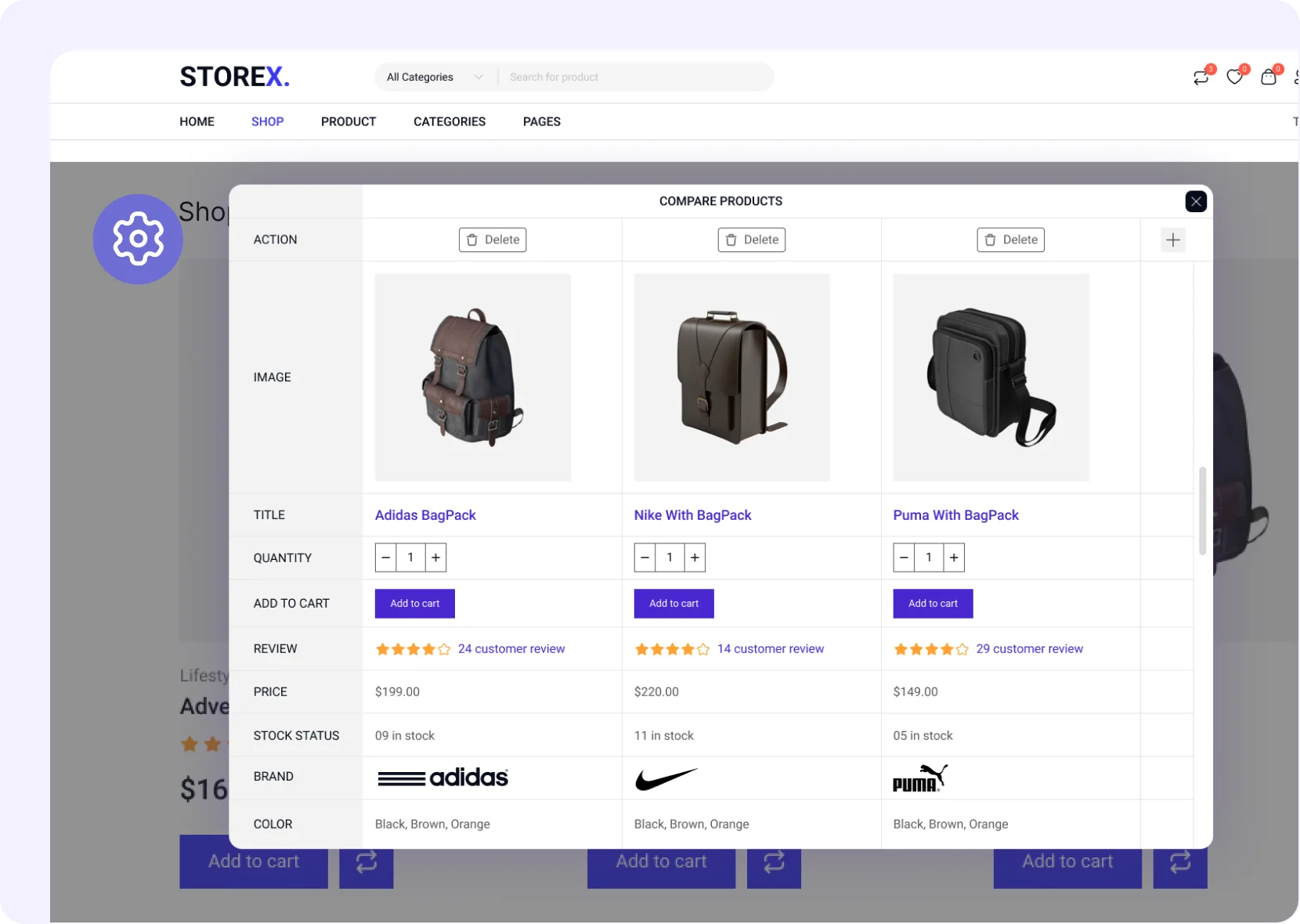Open the compare icon in header
This screenshot has height=924, width=1300.
(1201, 77)
